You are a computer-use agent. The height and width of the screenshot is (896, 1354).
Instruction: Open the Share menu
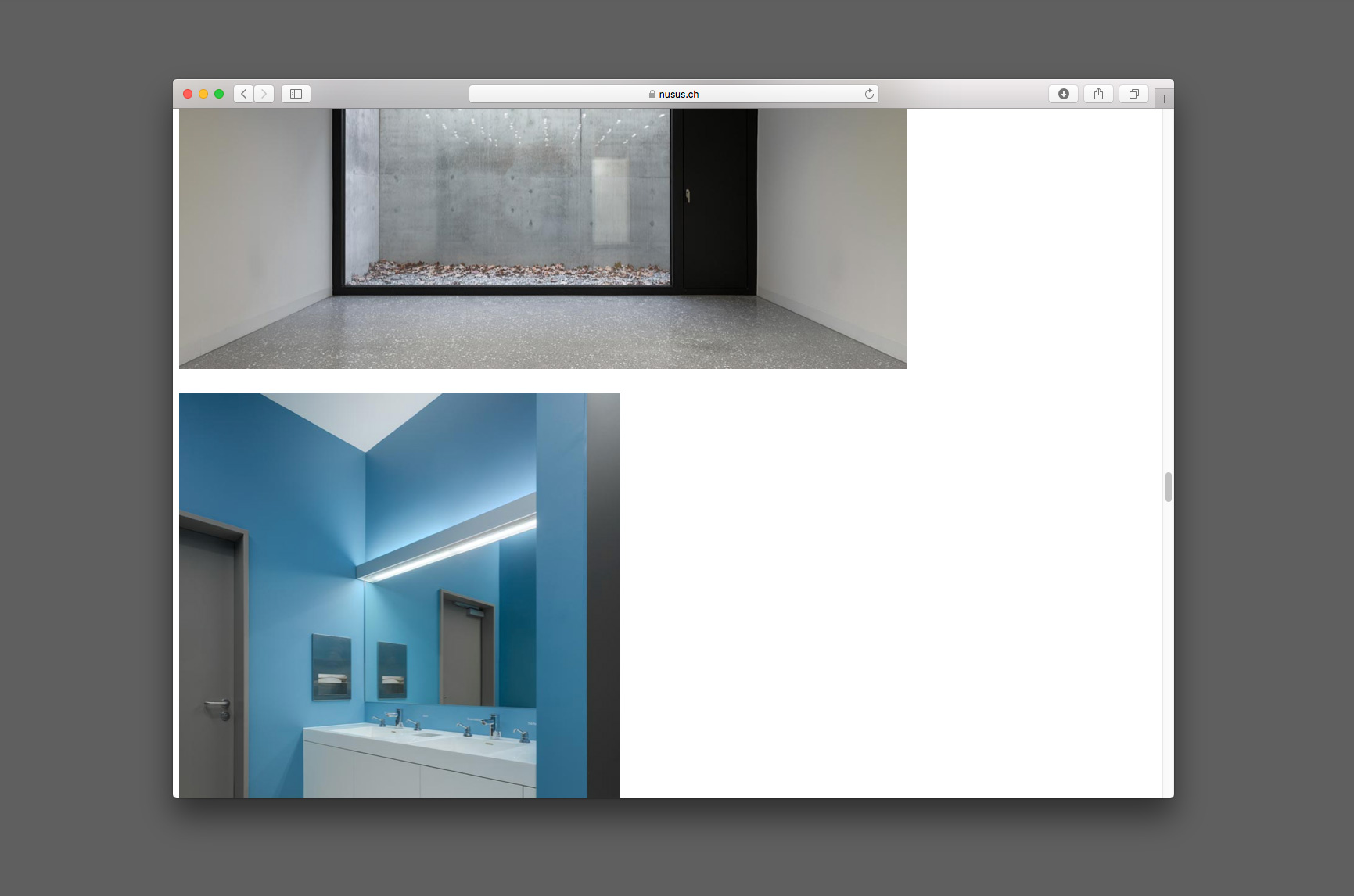pos(1098,94)
